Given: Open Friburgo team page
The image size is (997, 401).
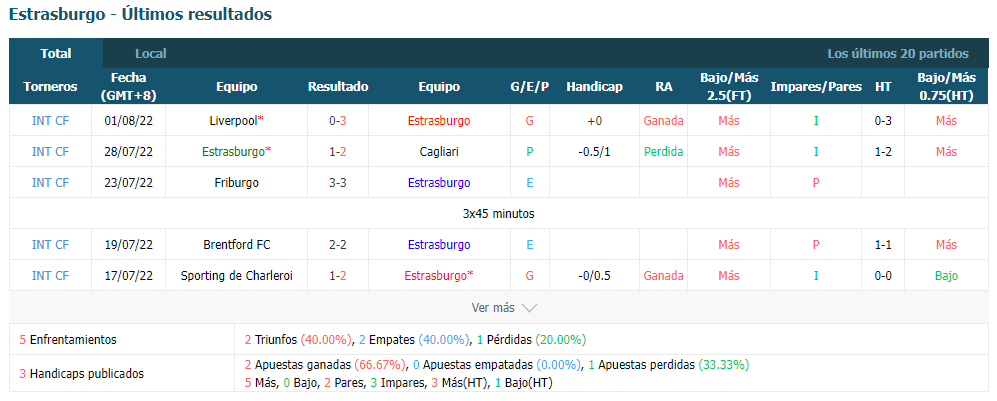Looking at the screenshot, I should pyautogui.click(x=237, y=182).
